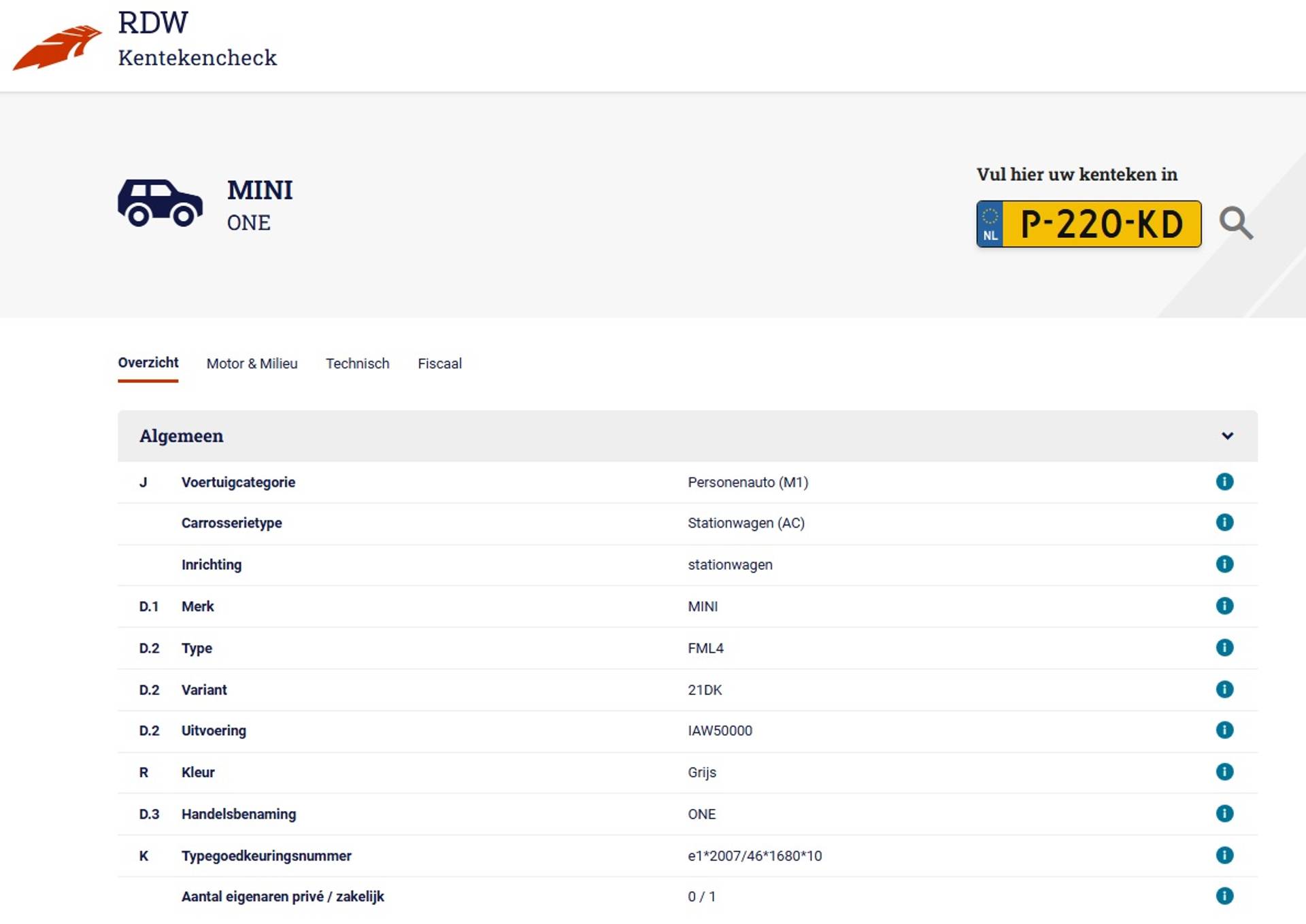Open info icon for Typegoedkeuringsnummer

click(x=1224, y=855)
